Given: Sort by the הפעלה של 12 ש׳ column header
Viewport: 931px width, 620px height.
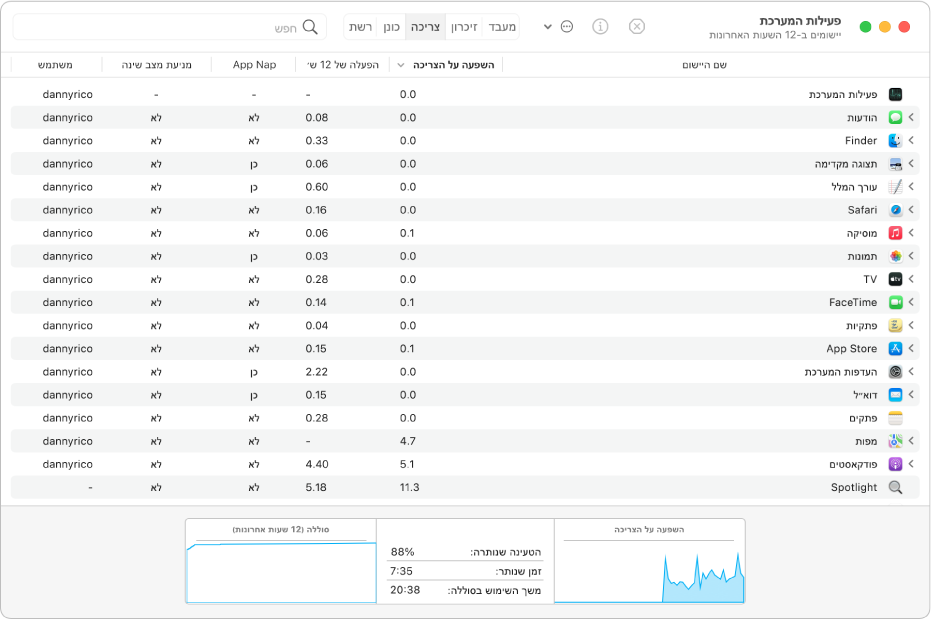Looking at the screenshot, I should pos(343,65).
